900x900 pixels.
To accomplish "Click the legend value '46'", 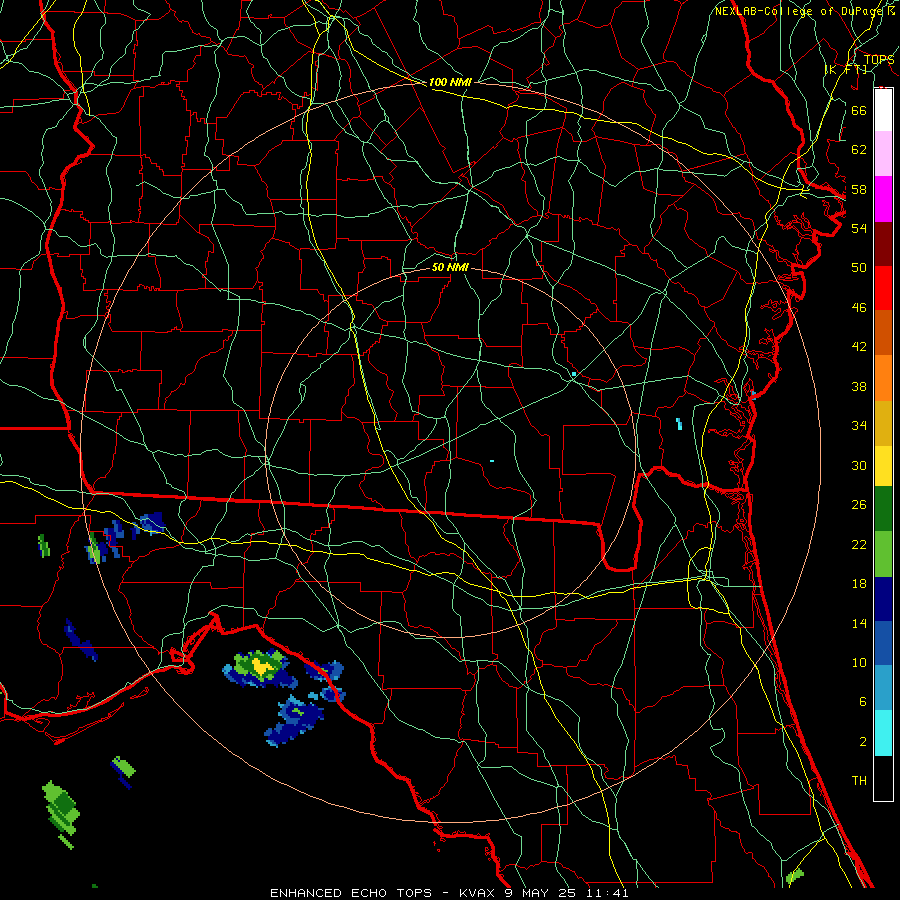I will point(859,307).
